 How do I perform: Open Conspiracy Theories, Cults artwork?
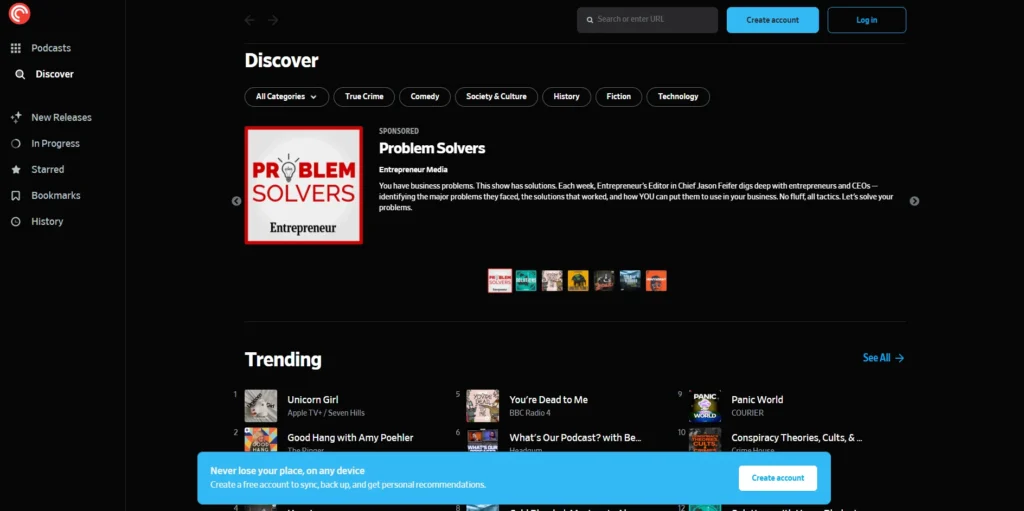[705, 440]
